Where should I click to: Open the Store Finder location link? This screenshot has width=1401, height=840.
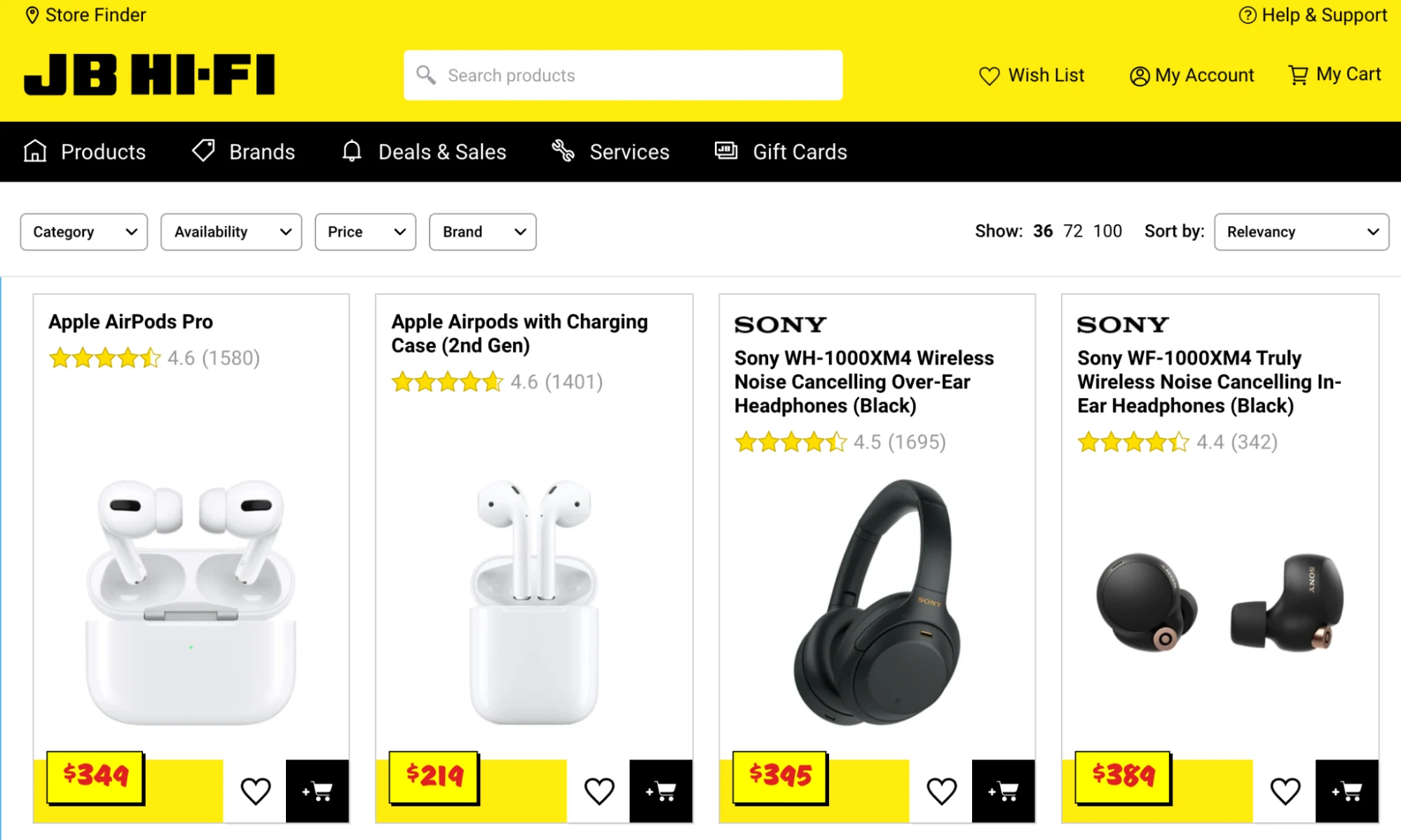(x=86, y=15)
